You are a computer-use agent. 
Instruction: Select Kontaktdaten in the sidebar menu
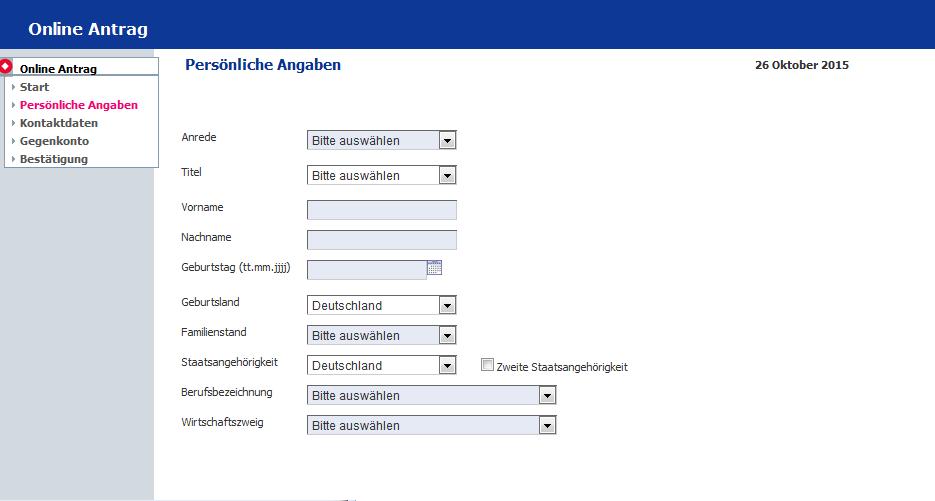point(58,123)
